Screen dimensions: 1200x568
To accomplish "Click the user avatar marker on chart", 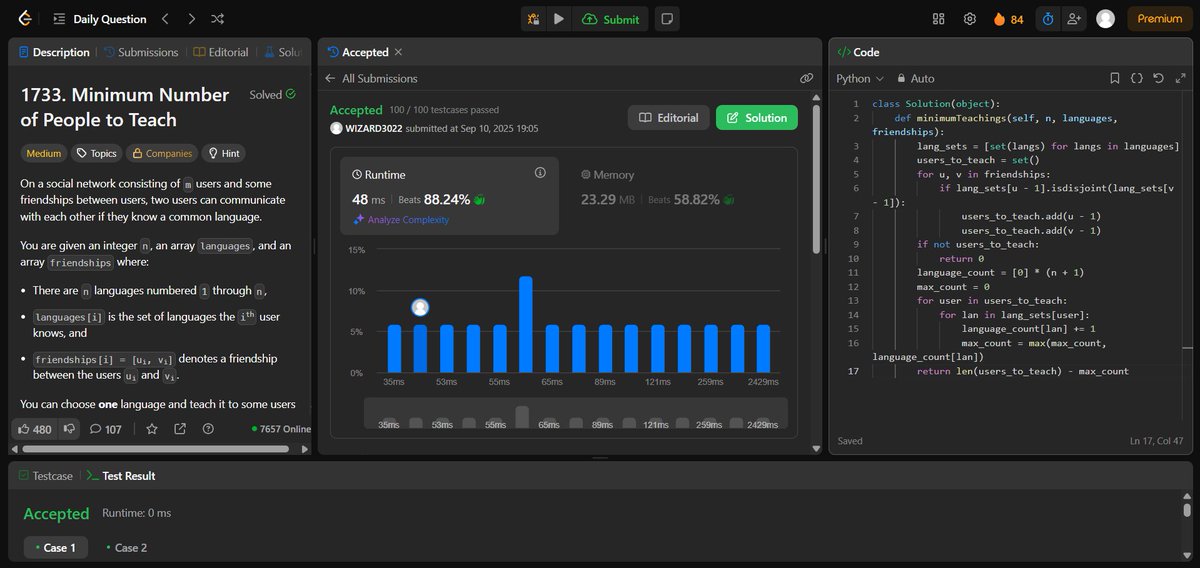I will [420, 307].
